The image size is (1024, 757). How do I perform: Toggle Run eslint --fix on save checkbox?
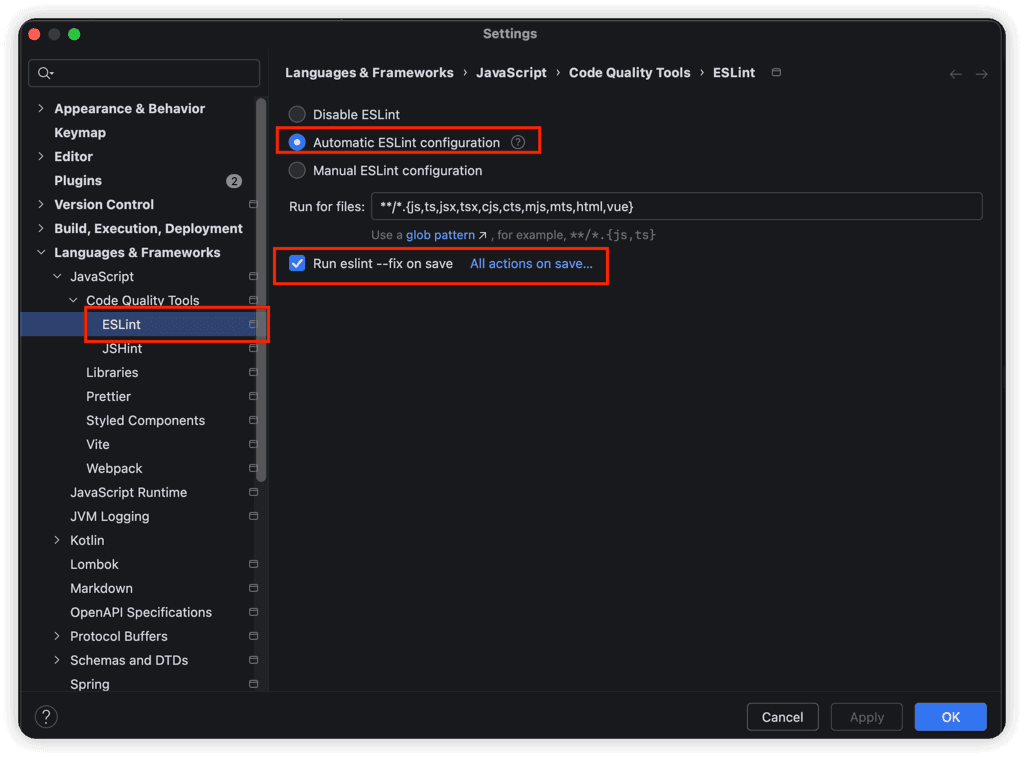coord(297,263)
